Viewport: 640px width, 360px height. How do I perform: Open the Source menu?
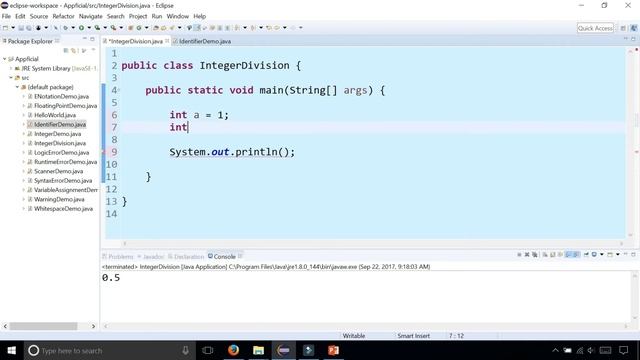pos(39,16)
